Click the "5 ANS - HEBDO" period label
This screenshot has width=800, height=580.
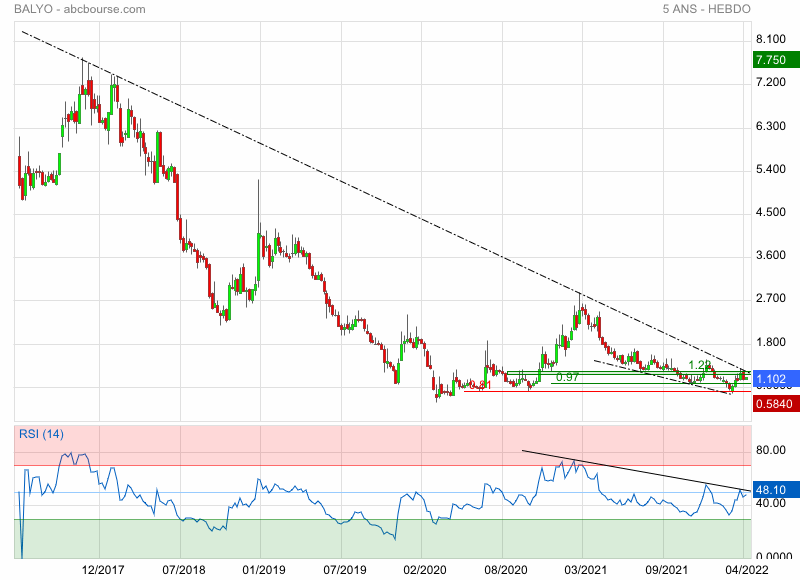[x=707, y=9]
